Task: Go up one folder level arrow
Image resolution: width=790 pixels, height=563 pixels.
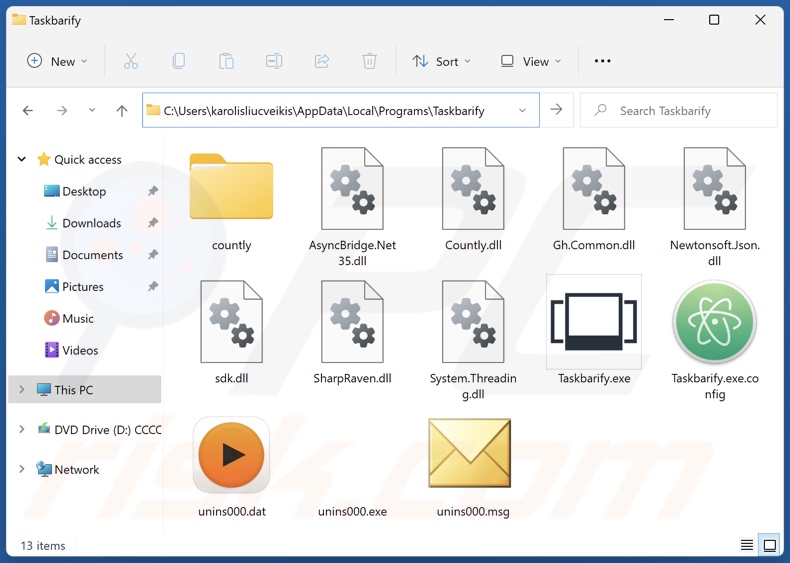Action: (122, 110)
